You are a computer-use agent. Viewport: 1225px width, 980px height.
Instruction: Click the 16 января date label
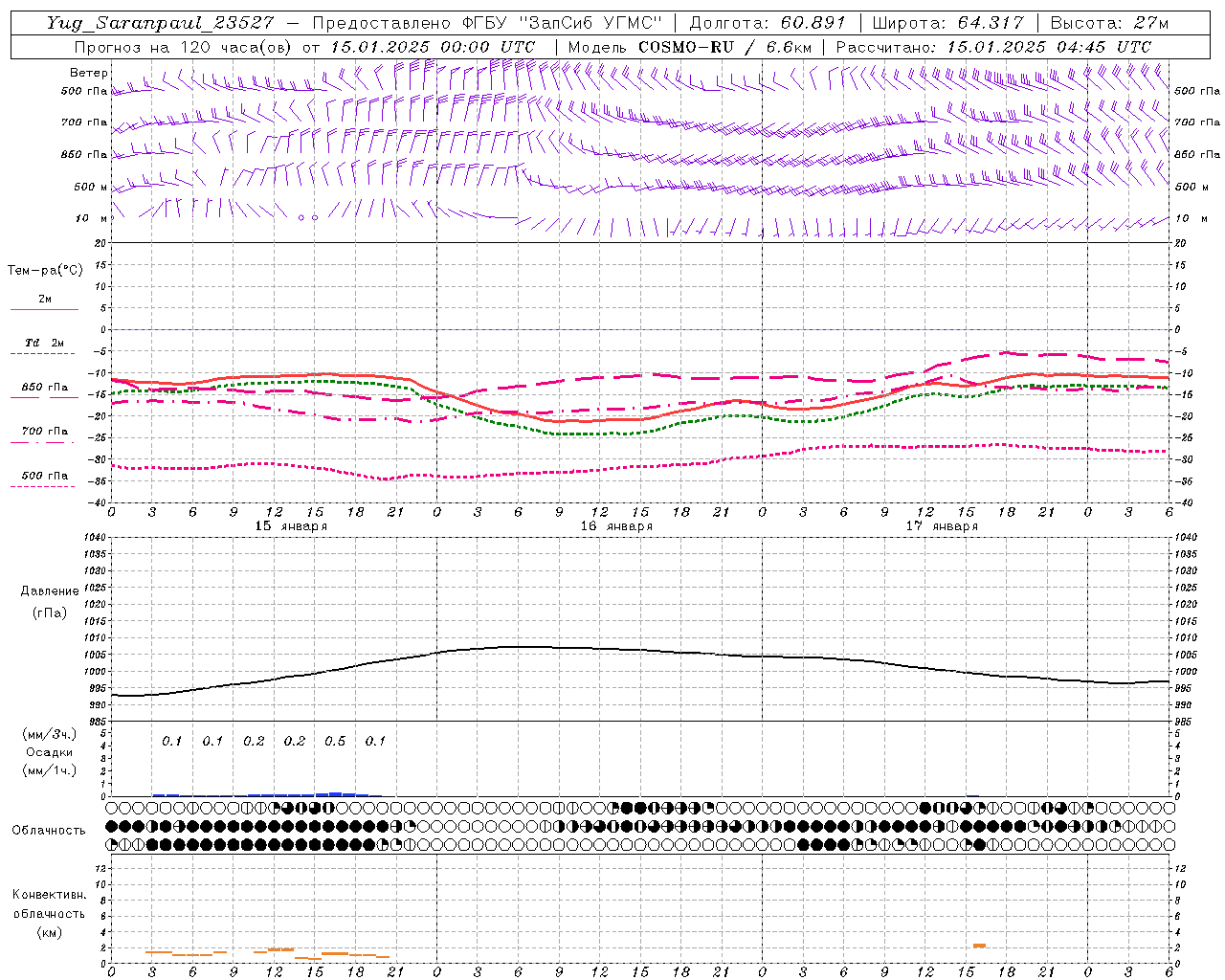tap(616, 526)
